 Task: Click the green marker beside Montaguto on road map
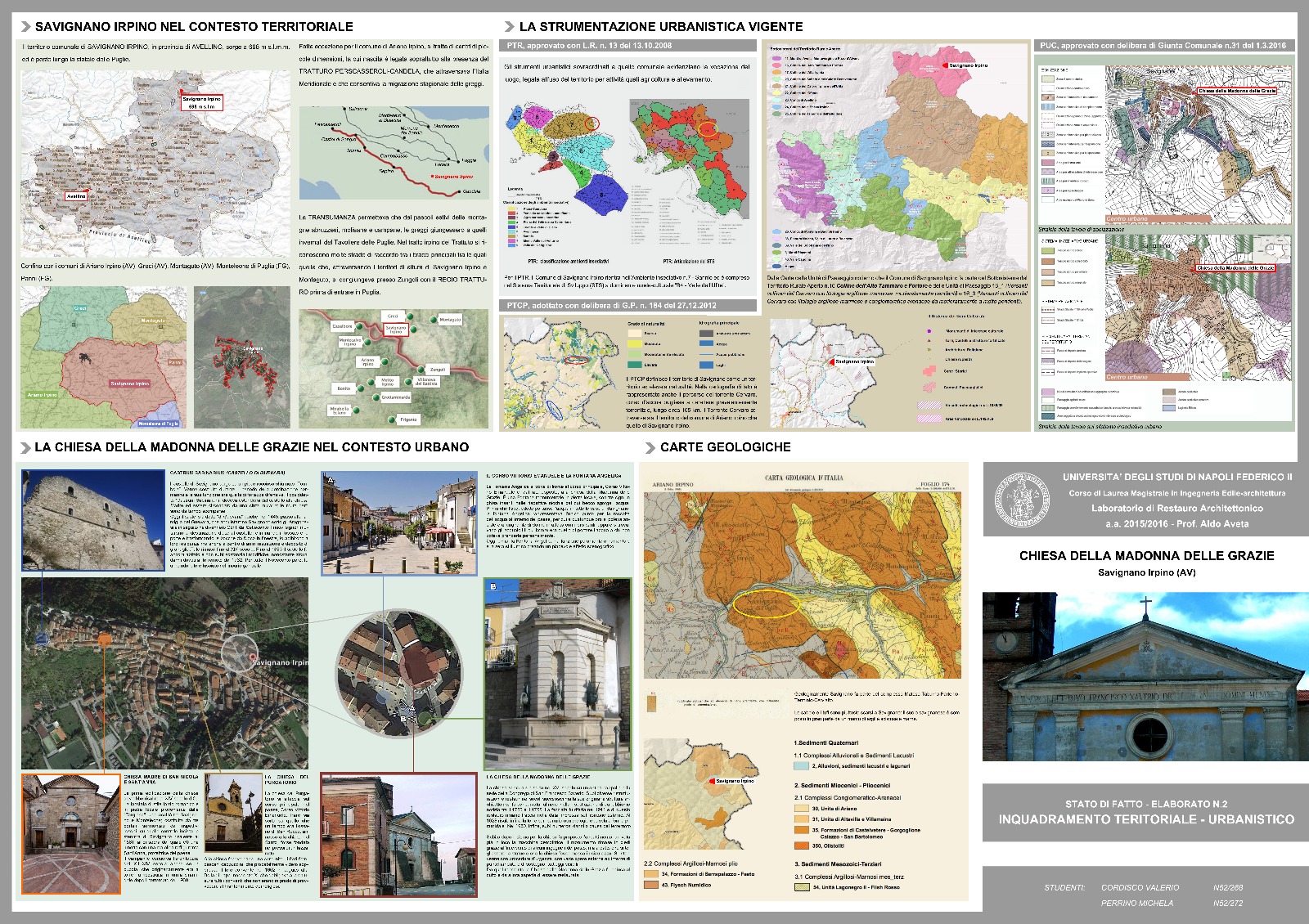coord(434,320)
